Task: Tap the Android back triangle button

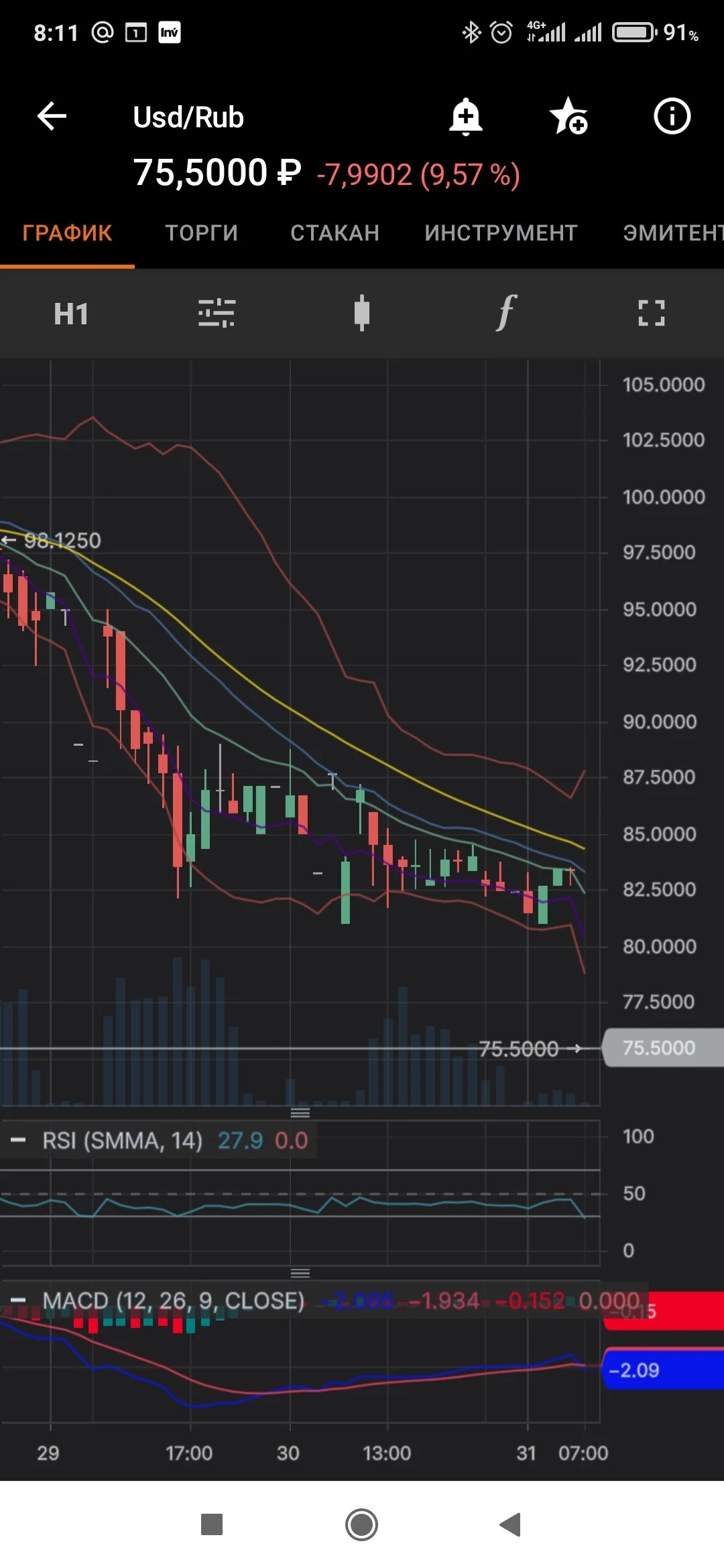Action: pyautogui.click(x=510, y=1524)
